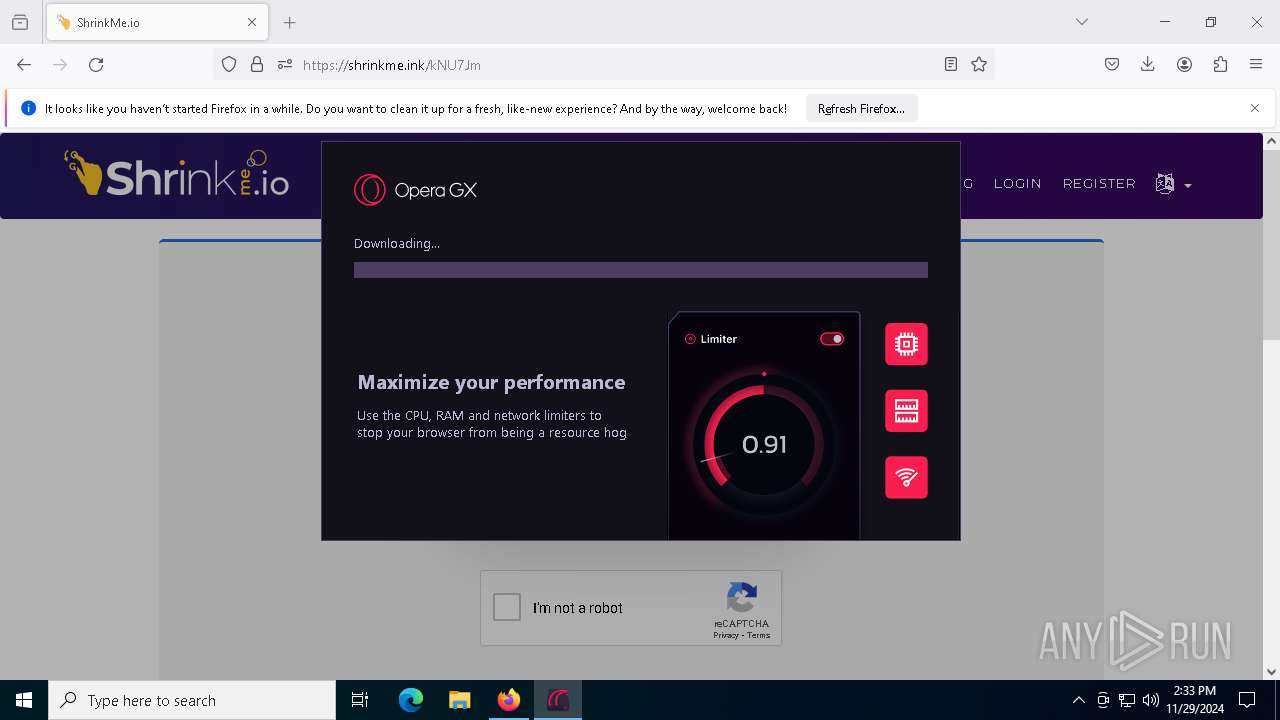This screenshot has width=1280, height=720.
Task: Open the volume control
Action: tap(1151, 700)
